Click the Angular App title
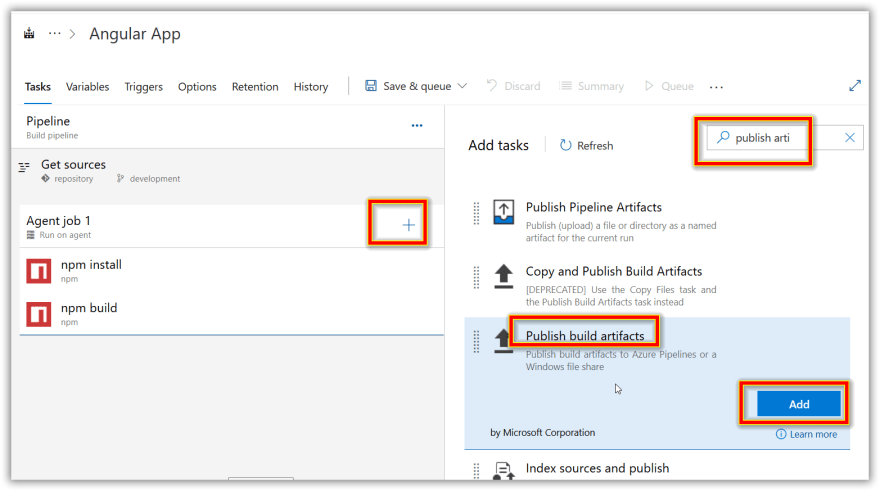 tap(135, 34)
